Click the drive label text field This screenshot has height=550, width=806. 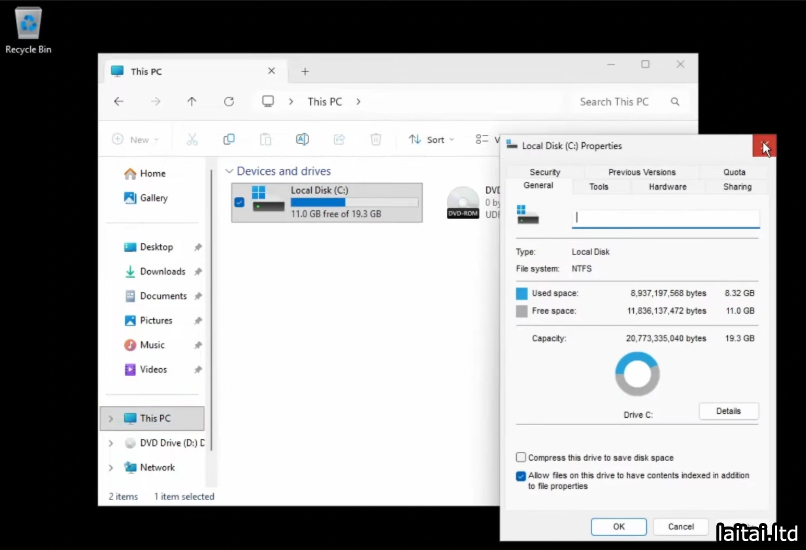point(665,218)
